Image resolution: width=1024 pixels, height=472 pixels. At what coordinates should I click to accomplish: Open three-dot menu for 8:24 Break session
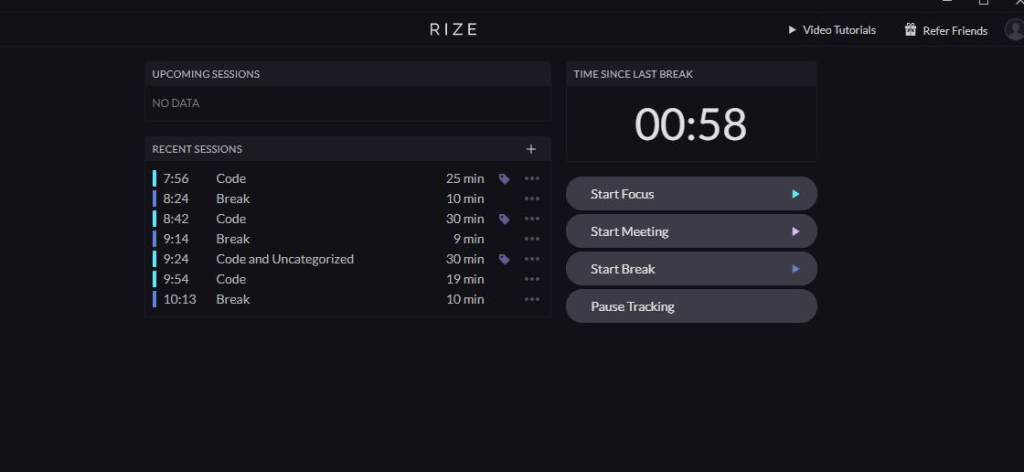coord(532,199)
